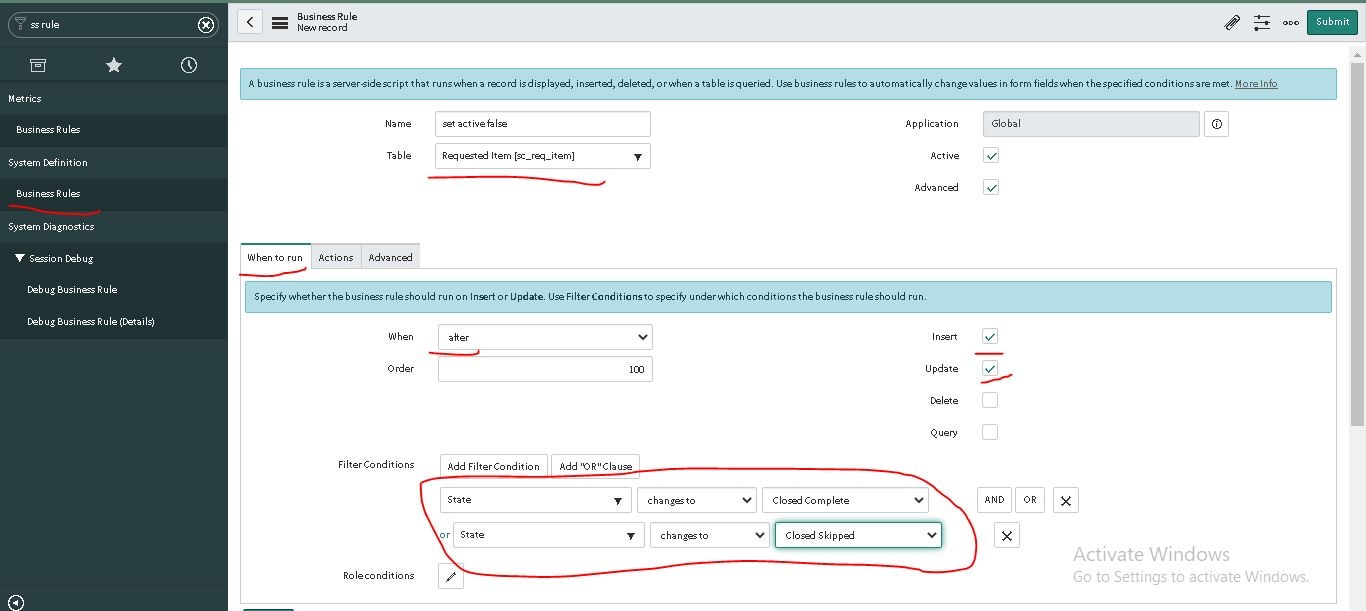
Task: Select Debug Business Rule in the sidebar
Action: (70, 289)
